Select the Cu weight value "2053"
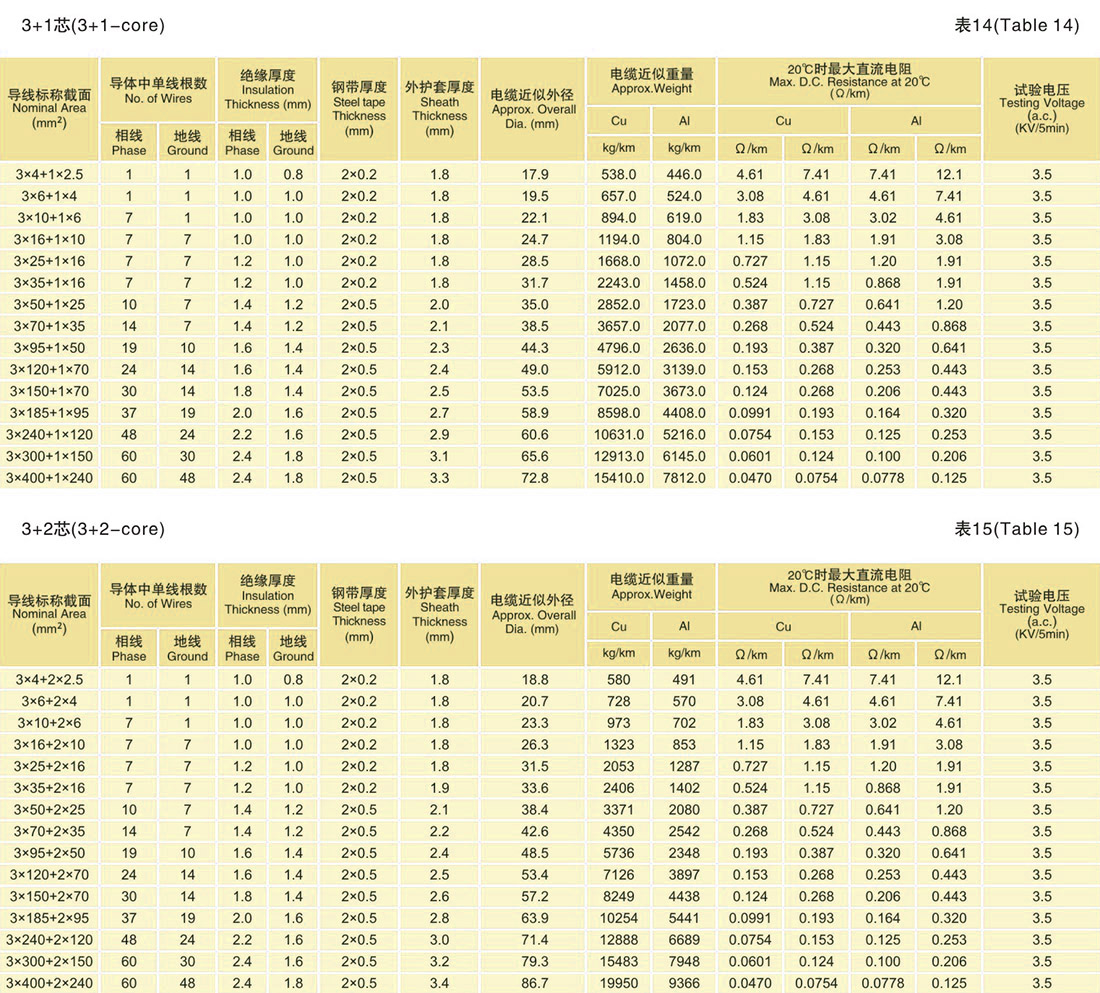Viewport: 1100px width, 993px height. (619, 766)
